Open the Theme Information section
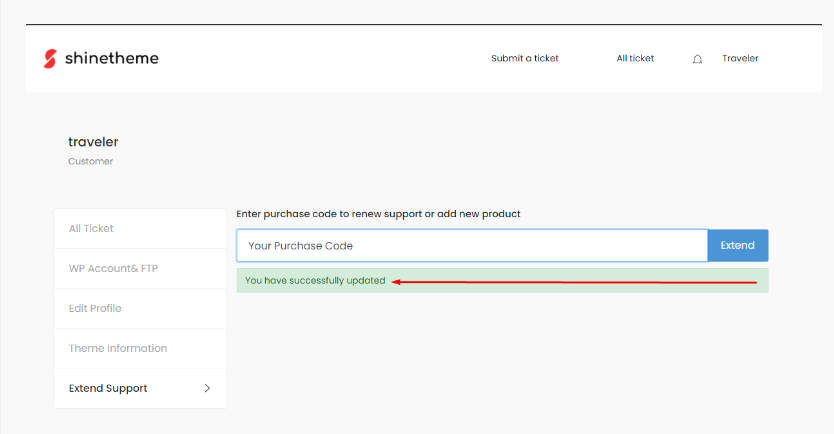Screen dimensions: 834x434 pos(140,348)
